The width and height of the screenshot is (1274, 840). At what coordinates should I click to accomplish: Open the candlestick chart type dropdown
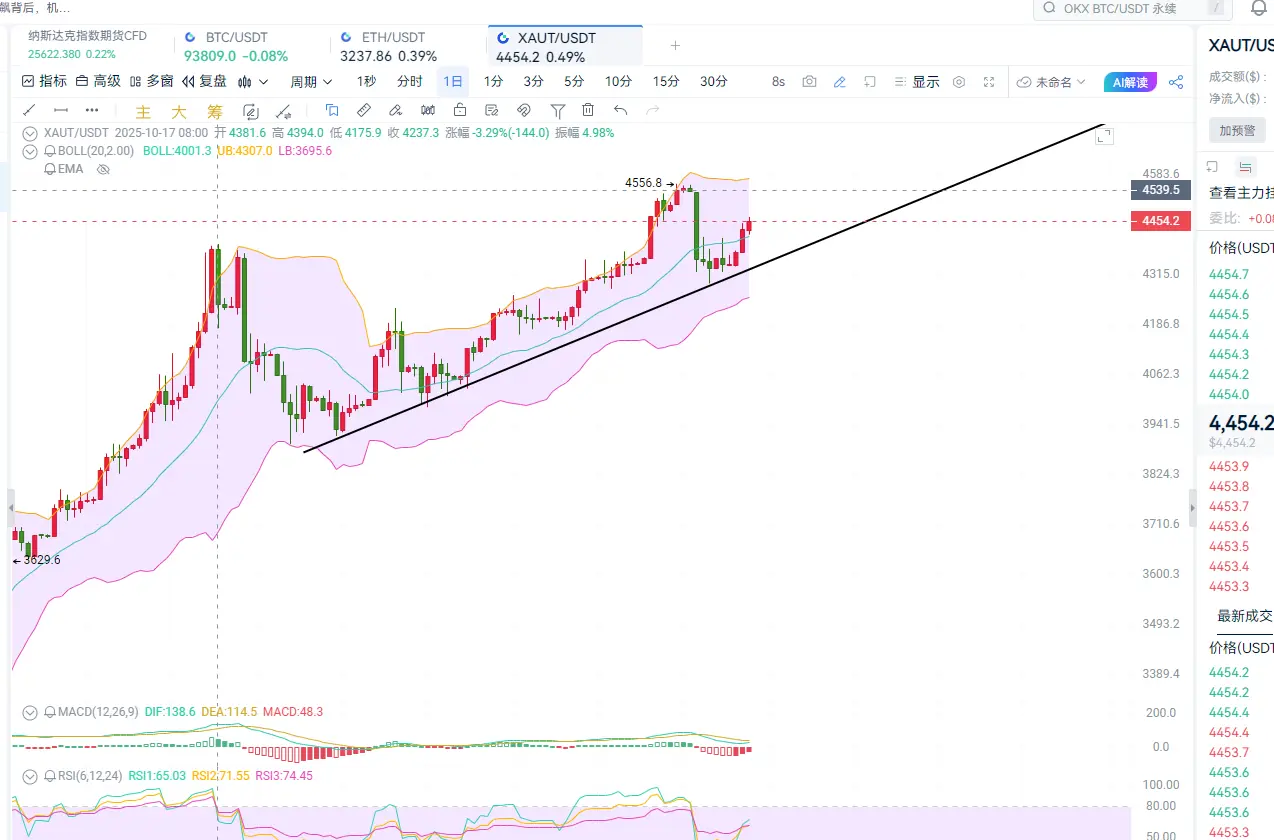point(251,82)
